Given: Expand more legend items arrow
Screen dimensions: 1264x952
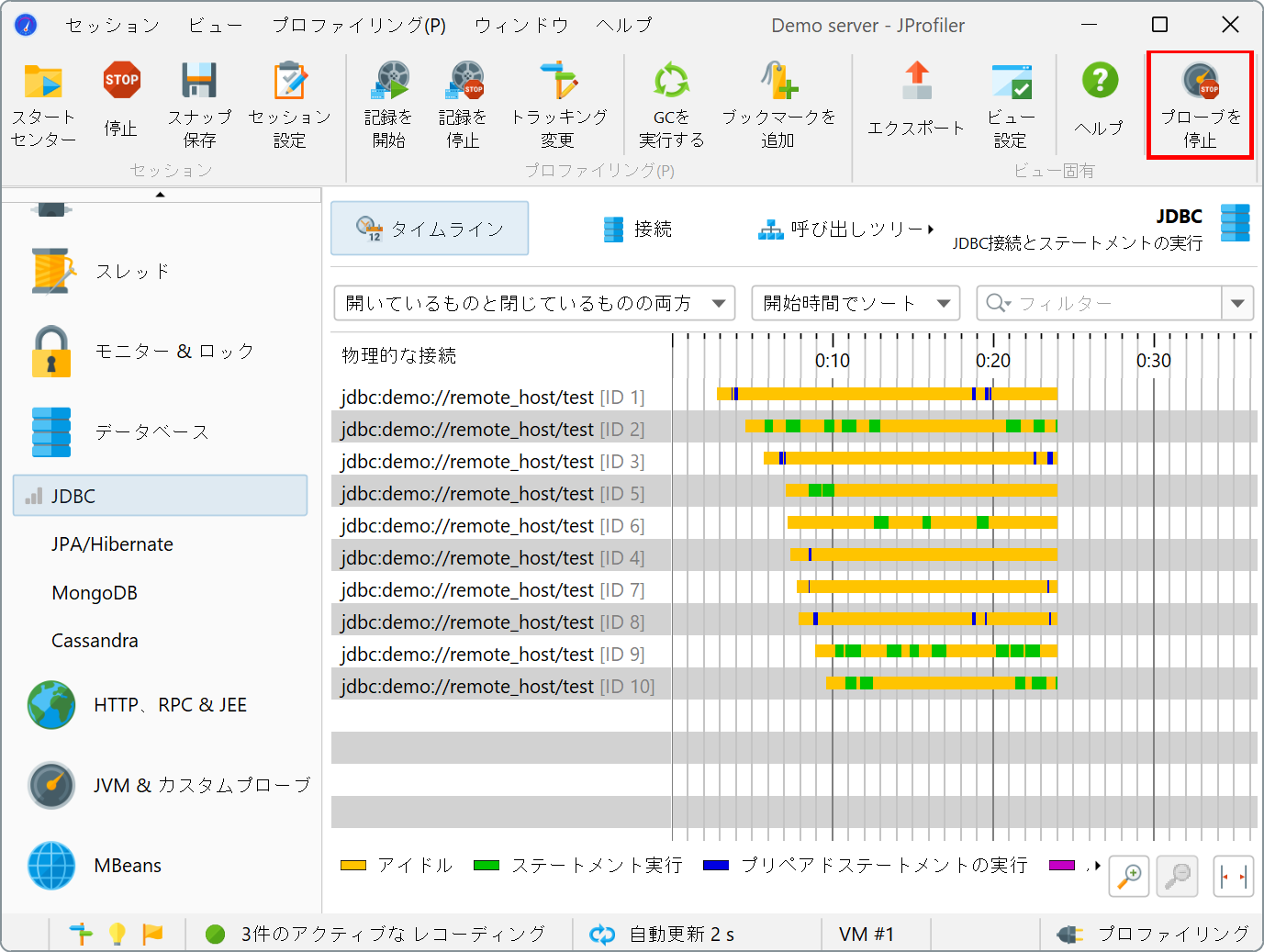Looking at the screenshot, I should coord(1099,866).
